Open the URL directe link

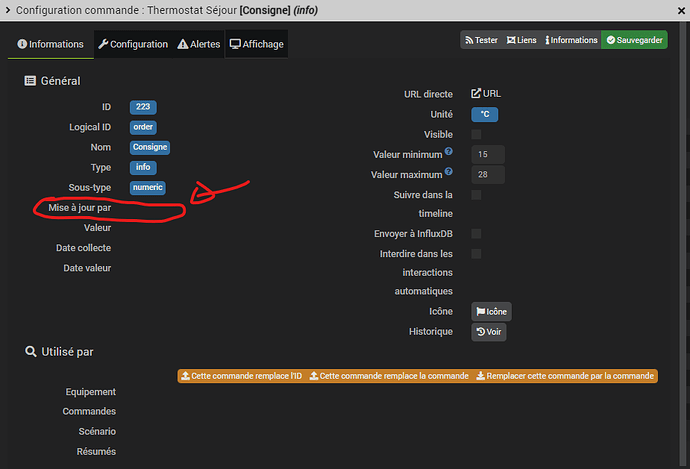click(486, 94)
